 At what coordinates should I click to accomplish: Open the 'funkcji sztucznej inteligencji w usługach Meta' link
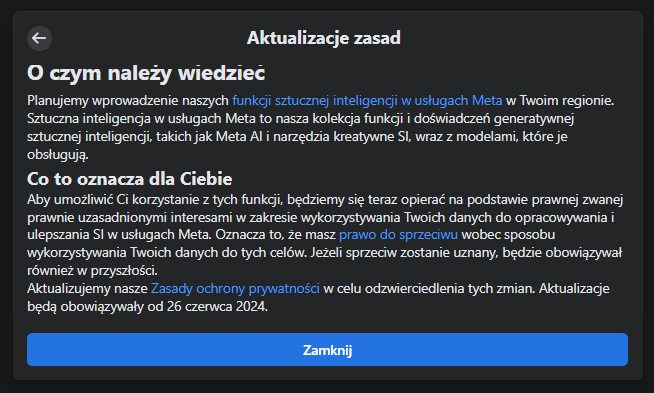pyautogui.click(x=367, y=101)
